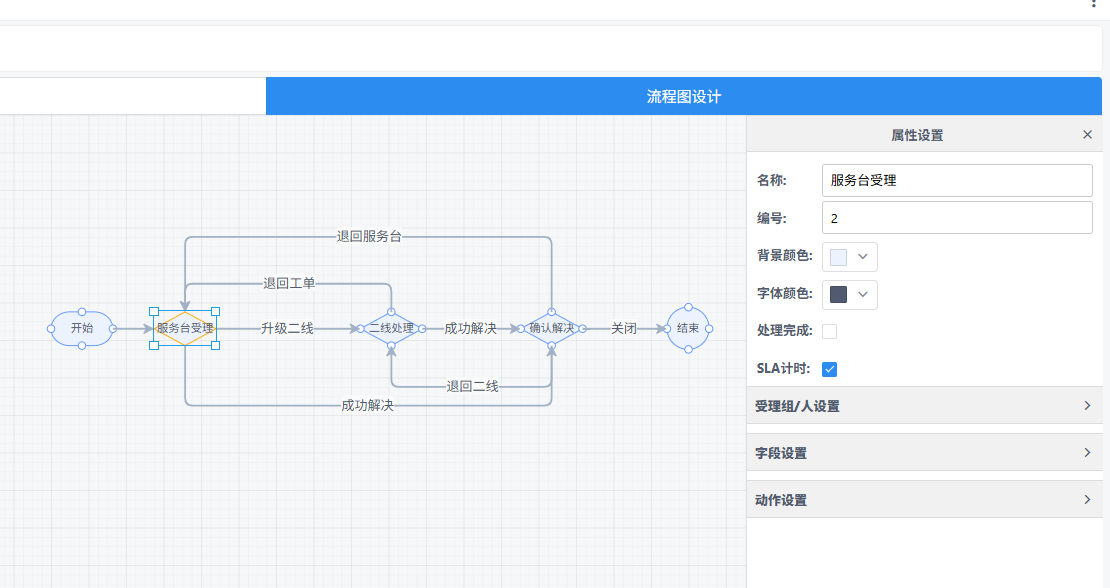Select the 服务台受理 diamond node
Viewport: 1110px width, 588px height.
pos(185,328)
